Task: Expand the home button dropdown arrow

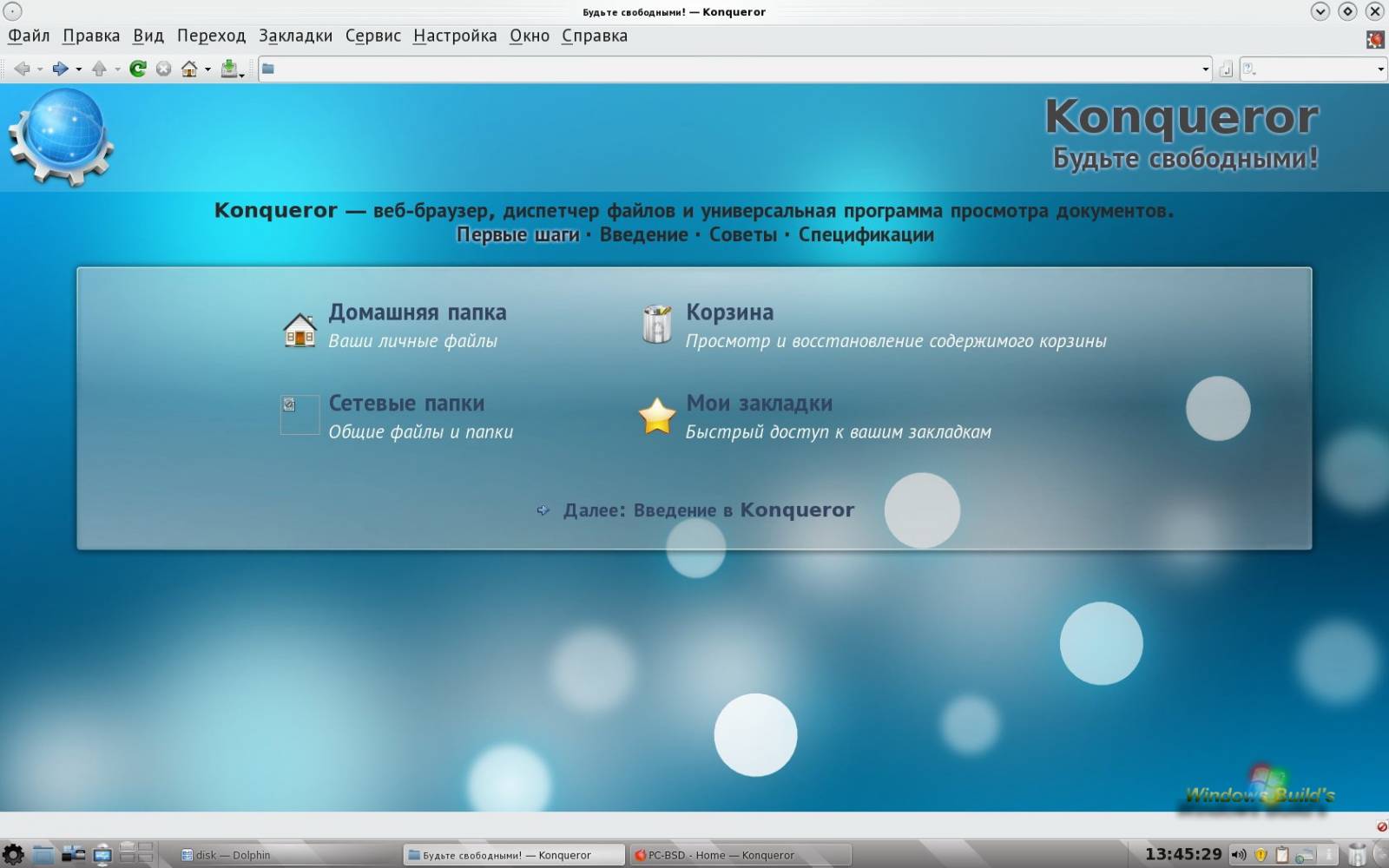Action: pos(207,69)
